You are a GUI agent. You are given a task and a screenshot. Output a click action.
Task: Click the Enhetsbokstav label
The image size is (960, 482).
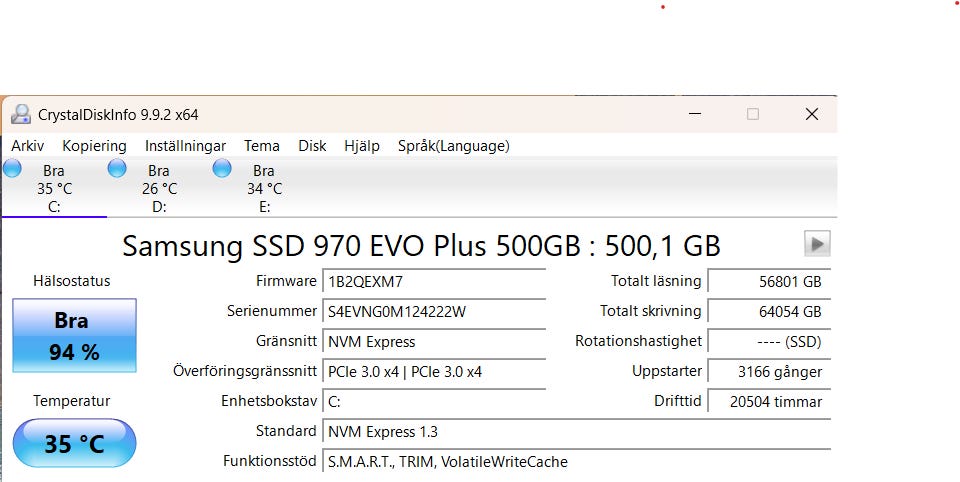[x=269, y=401]
